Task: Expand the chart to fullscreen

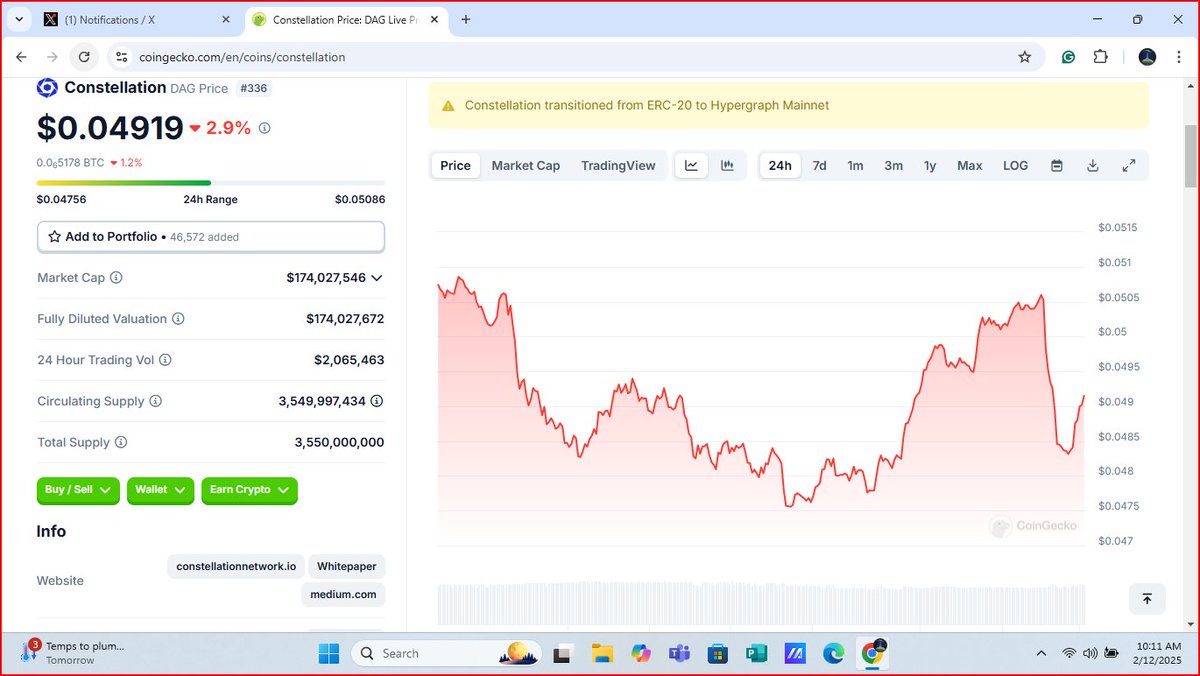Action: point(1129,166)
